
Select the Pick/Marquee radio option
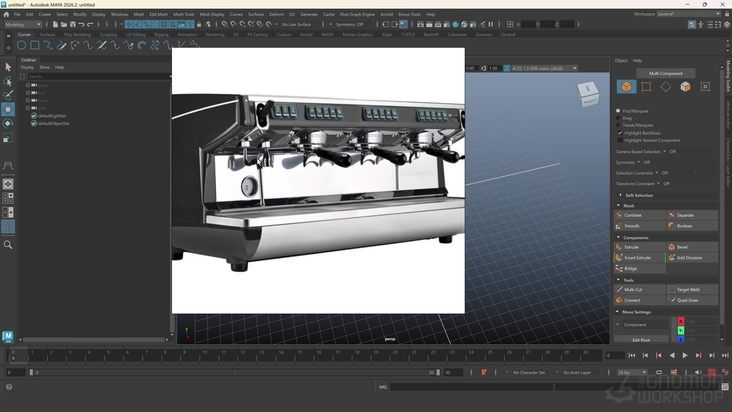point(618,111)
